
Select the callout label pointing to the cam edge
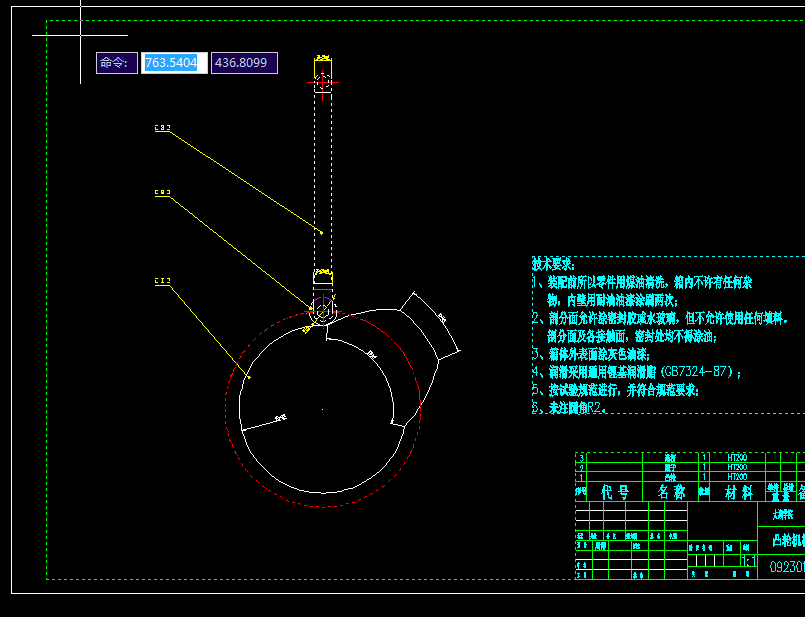click(162, 281)
